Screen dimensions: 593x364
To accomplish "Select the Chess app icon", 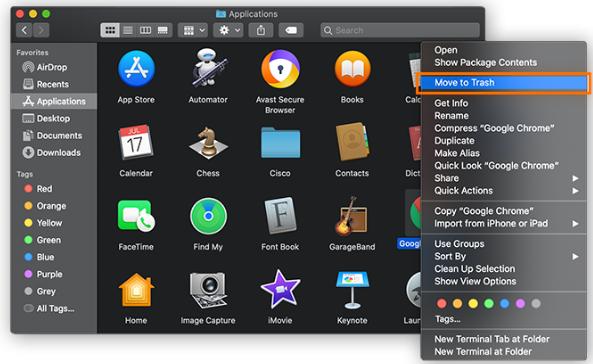I will coord(208,143).
